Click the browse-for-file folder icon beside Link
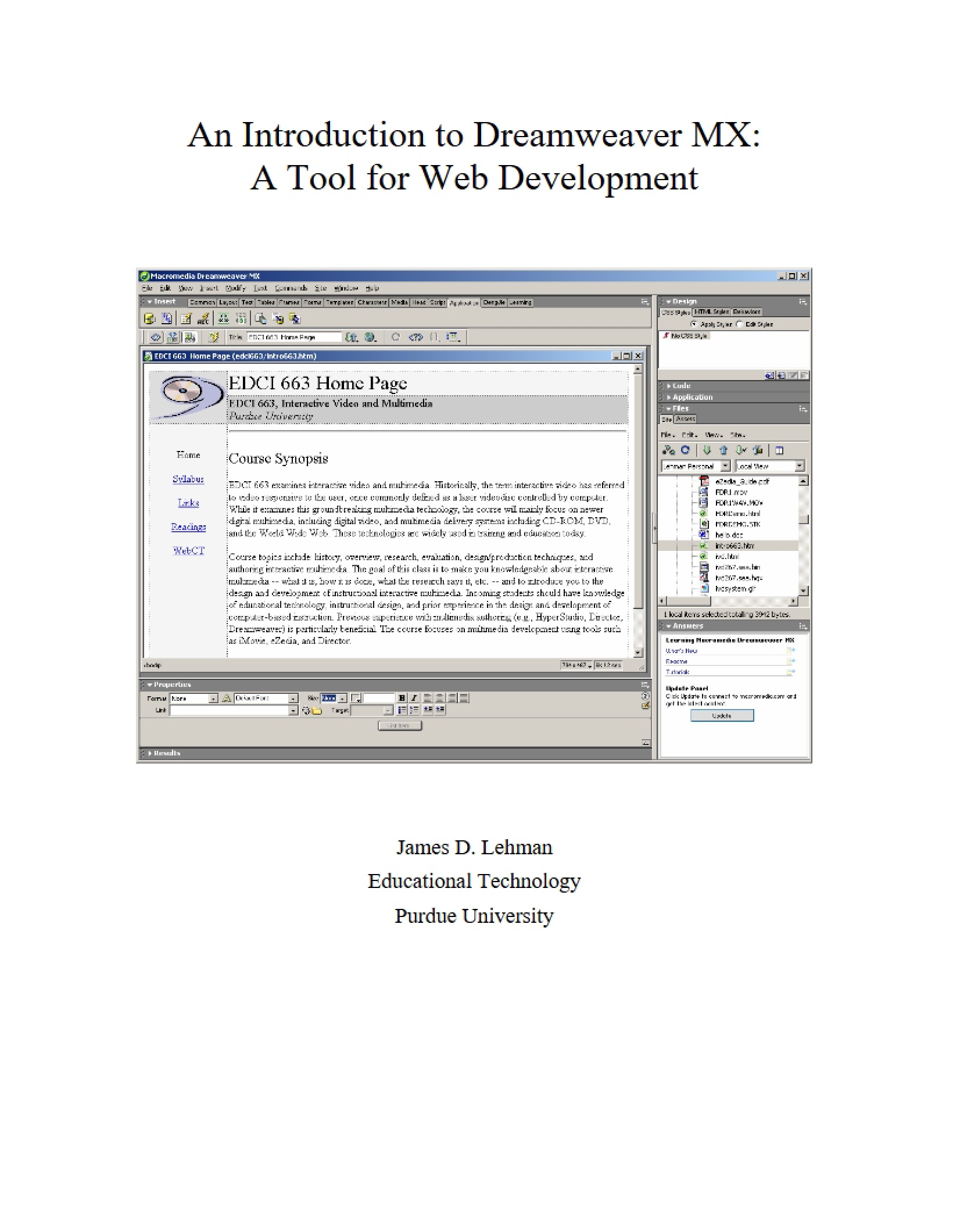 (317, 711)
